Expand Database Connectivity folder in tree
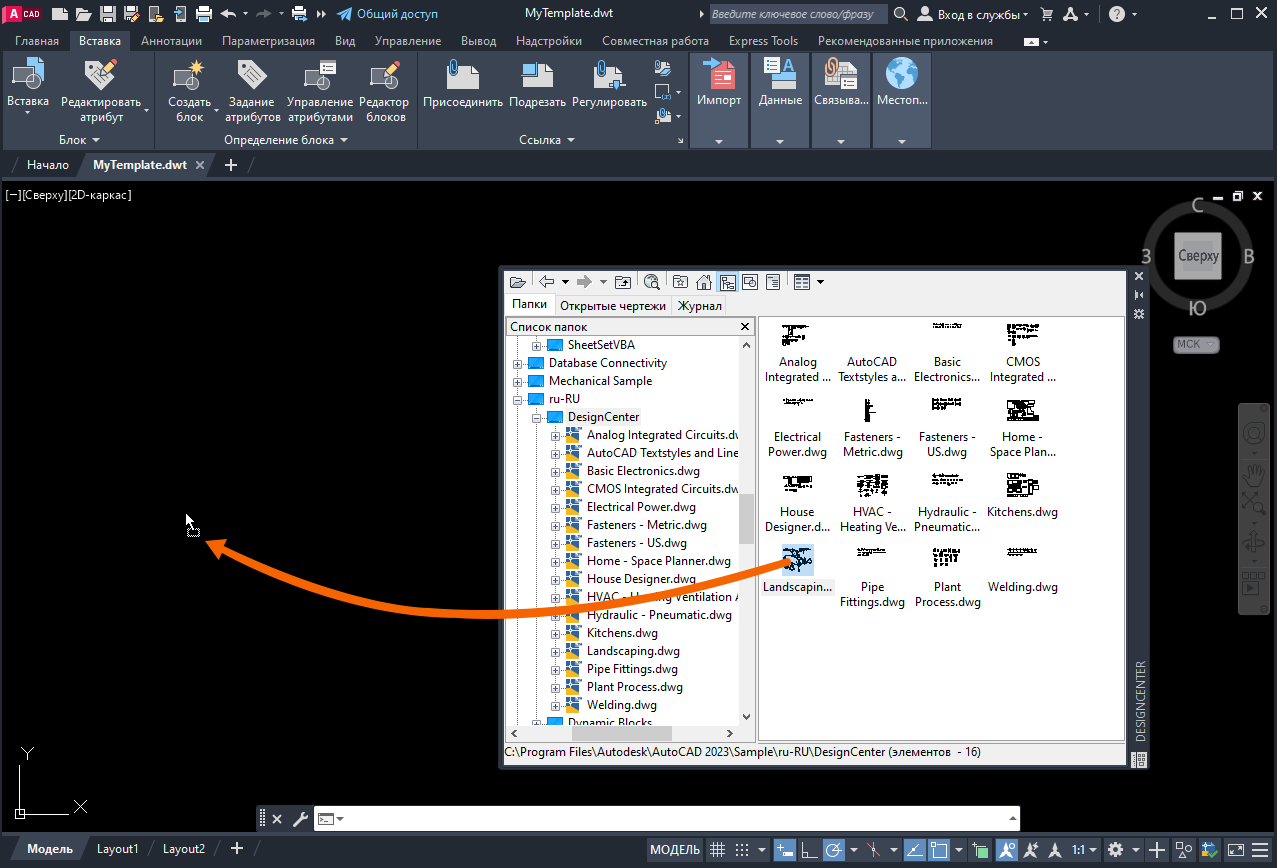This screenshot has width=1277, height=868. (518, 363)
